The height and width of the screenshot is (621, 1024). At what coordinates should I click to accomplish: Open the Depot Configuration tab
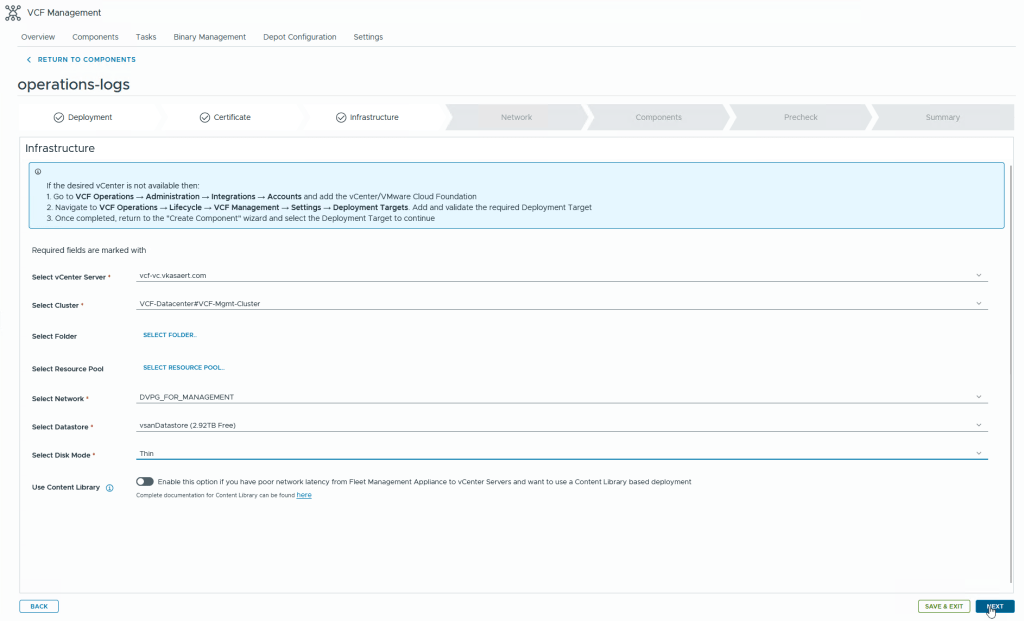pyautogui.click(x=299, y=37)
